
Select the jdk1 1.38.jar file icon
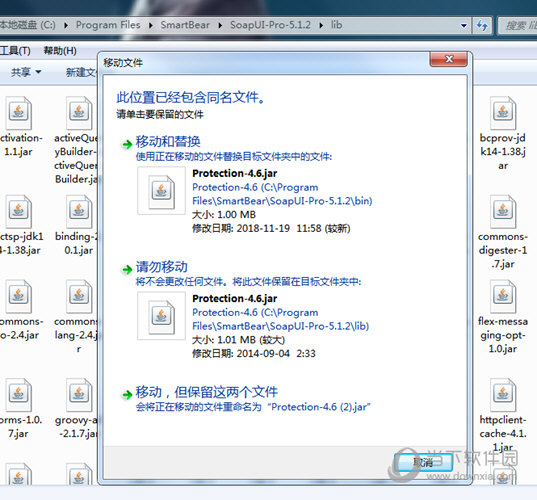pos(19,211)
